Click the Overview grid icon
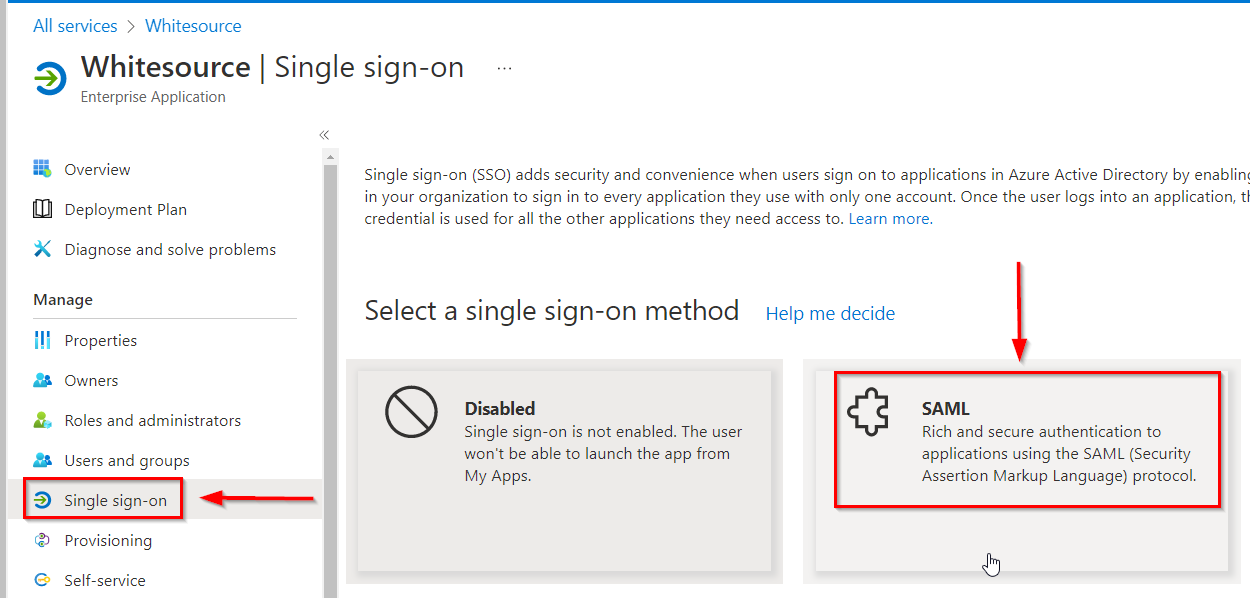The image size is (1250, 598). 42,169
